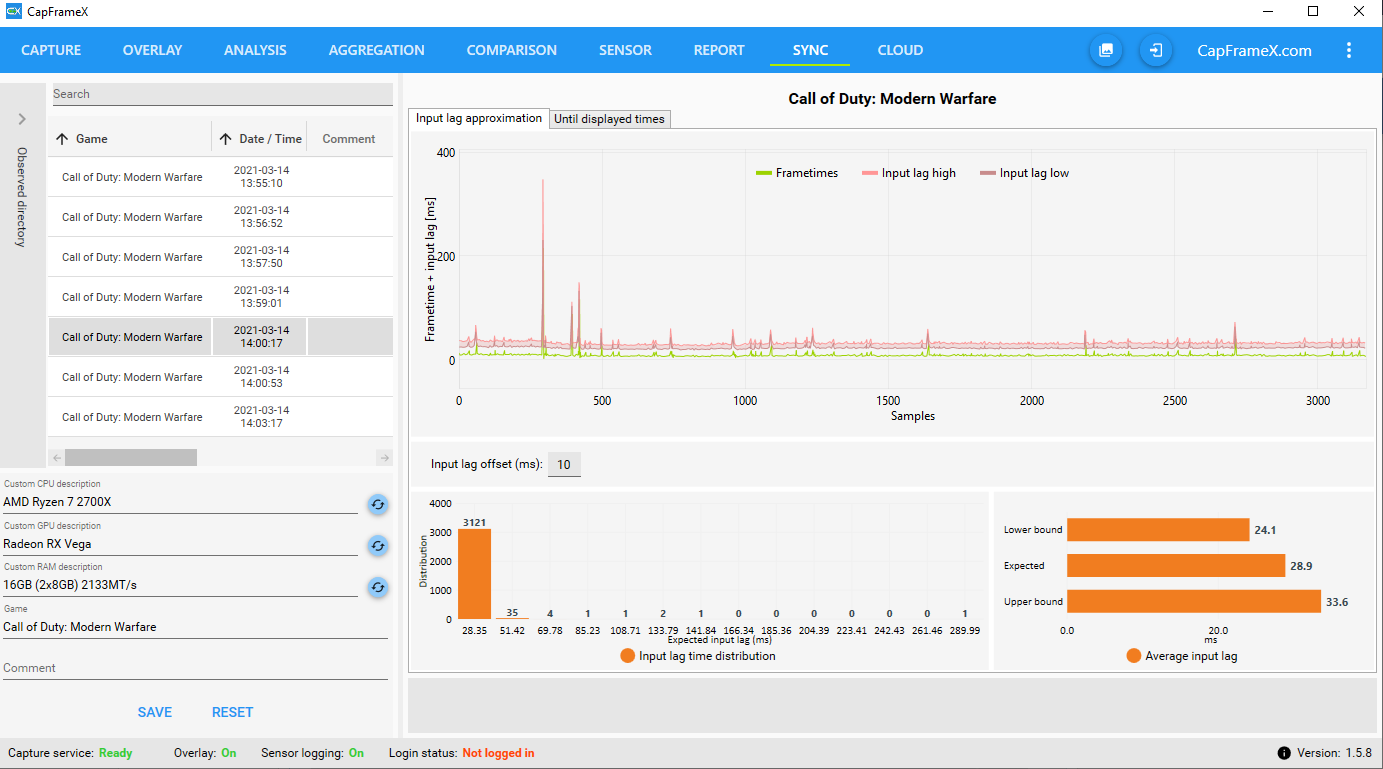1383x769 pixels.
Task: Open the OVERLAY tab
Action: click(152, 50)
